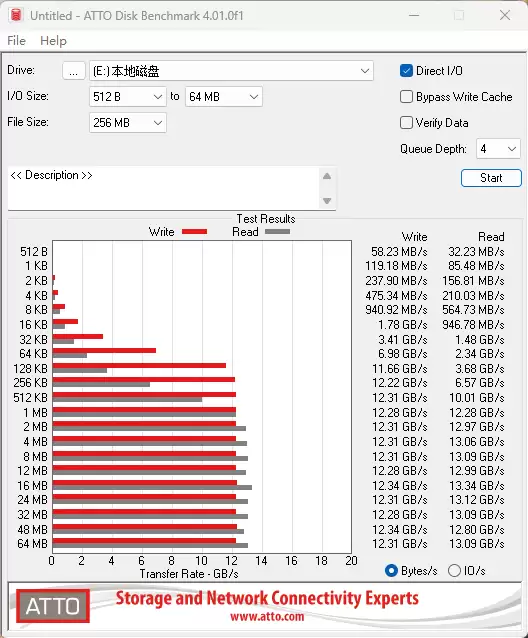Click the description scroll down arrow

(327, 201)
